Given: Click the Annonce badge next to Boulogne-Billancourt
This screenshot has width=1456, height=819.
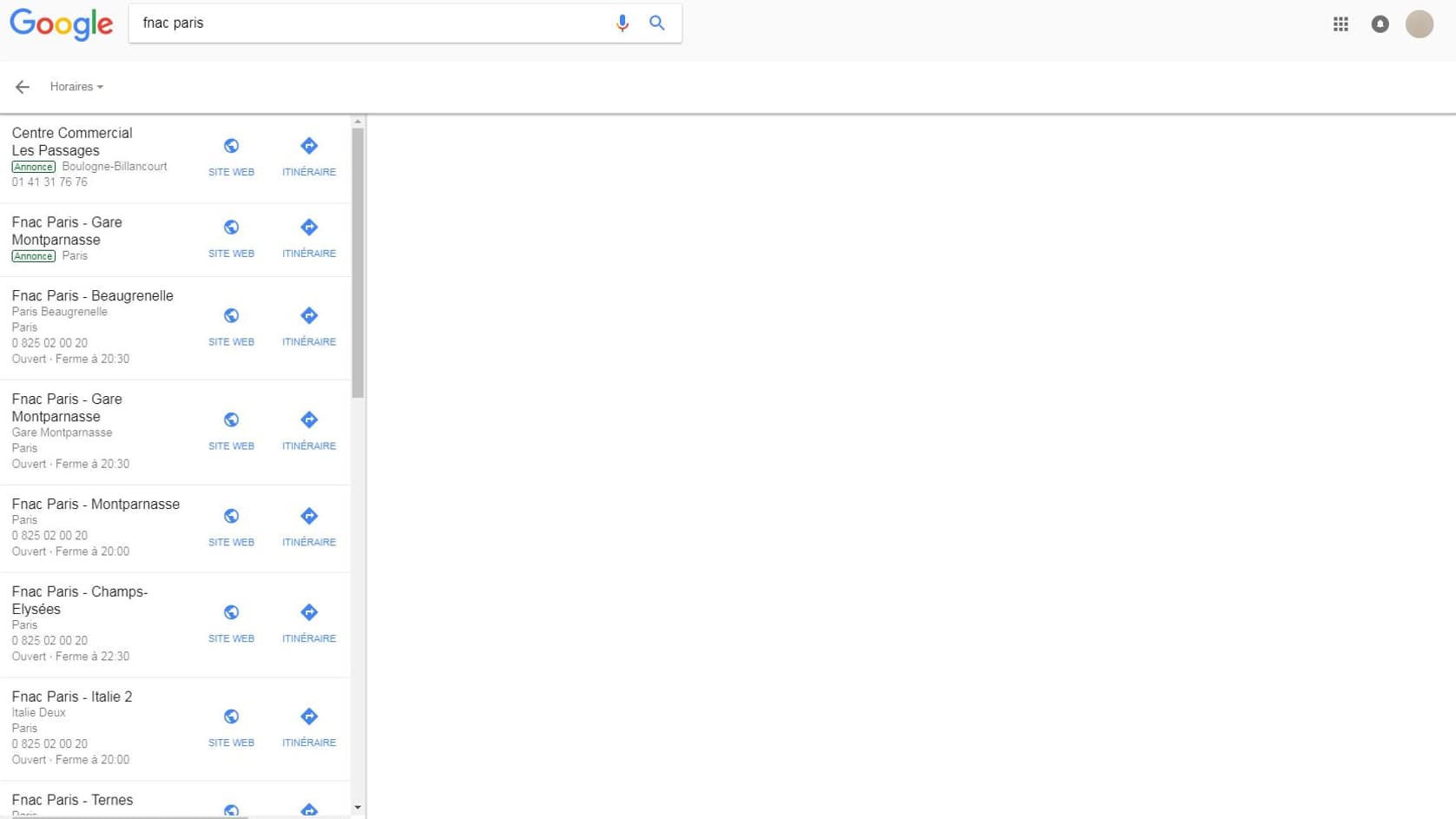Looking at the screenshot, I should tap(33, 167).
